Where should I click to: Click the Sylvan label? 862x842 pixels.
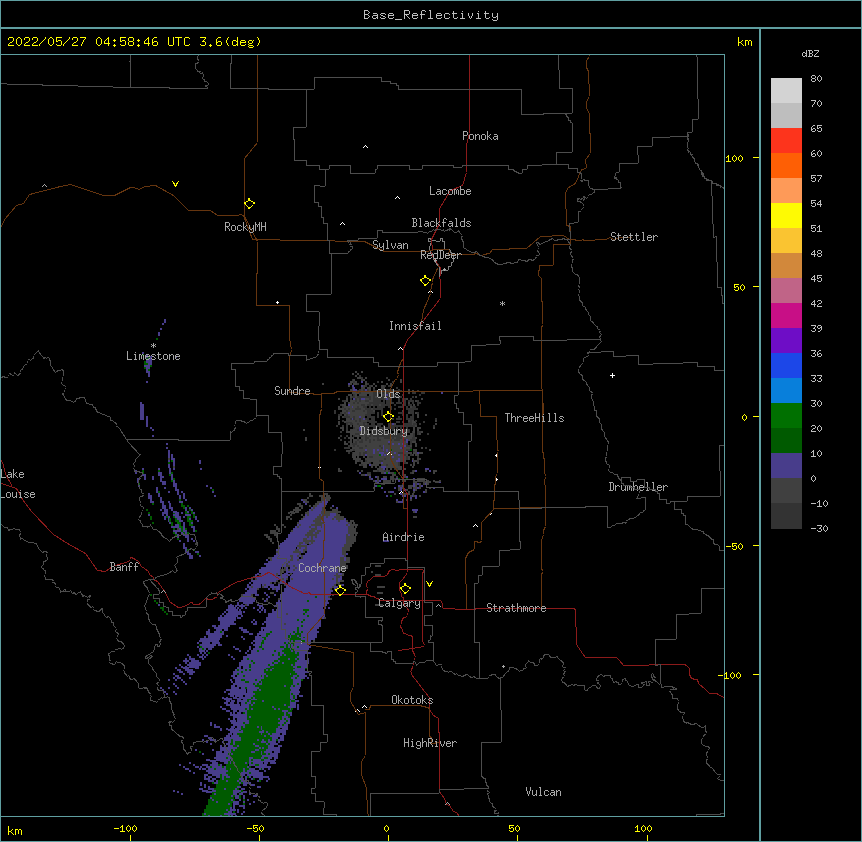390,245
